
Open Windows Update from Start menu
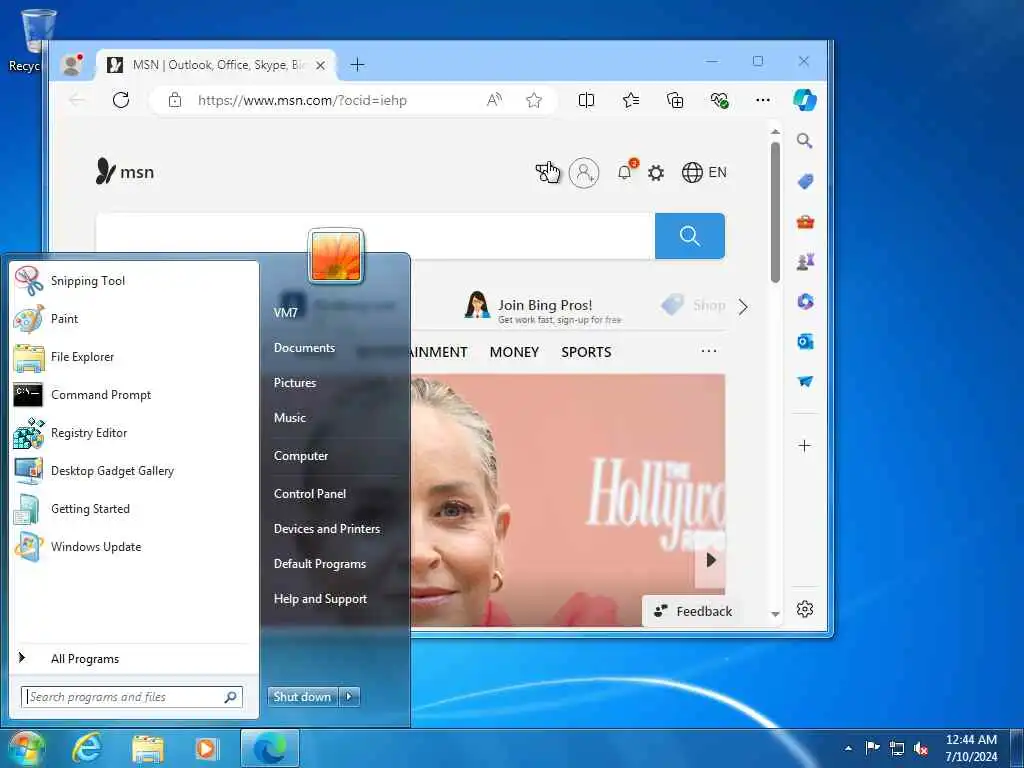135,547
